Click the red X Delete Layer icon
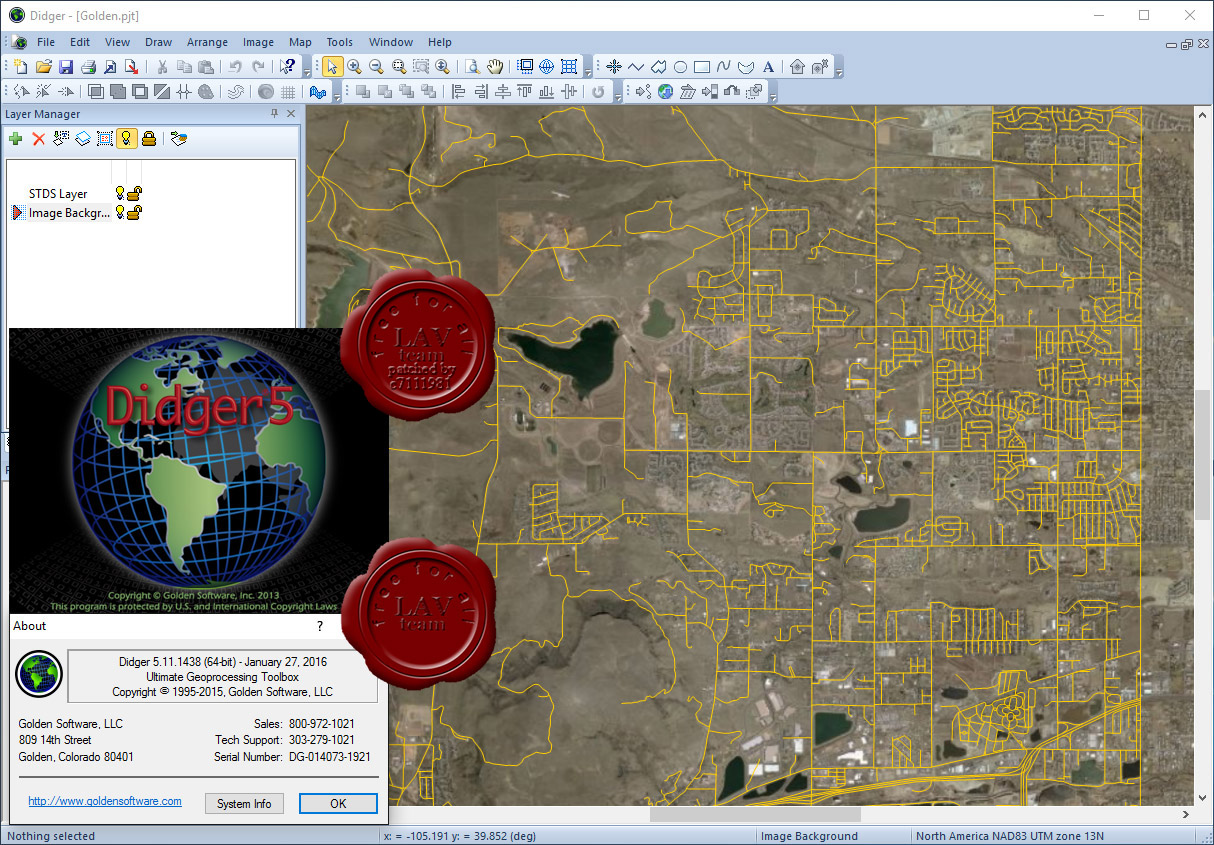 click(39, 138)
